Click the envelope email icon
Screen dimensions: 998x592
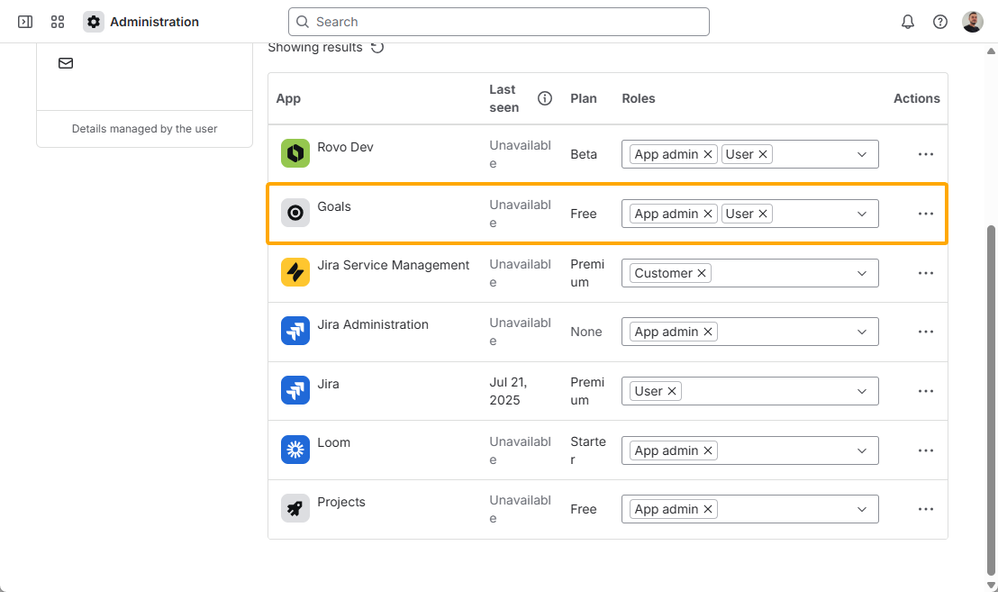[x=66, y=63]
